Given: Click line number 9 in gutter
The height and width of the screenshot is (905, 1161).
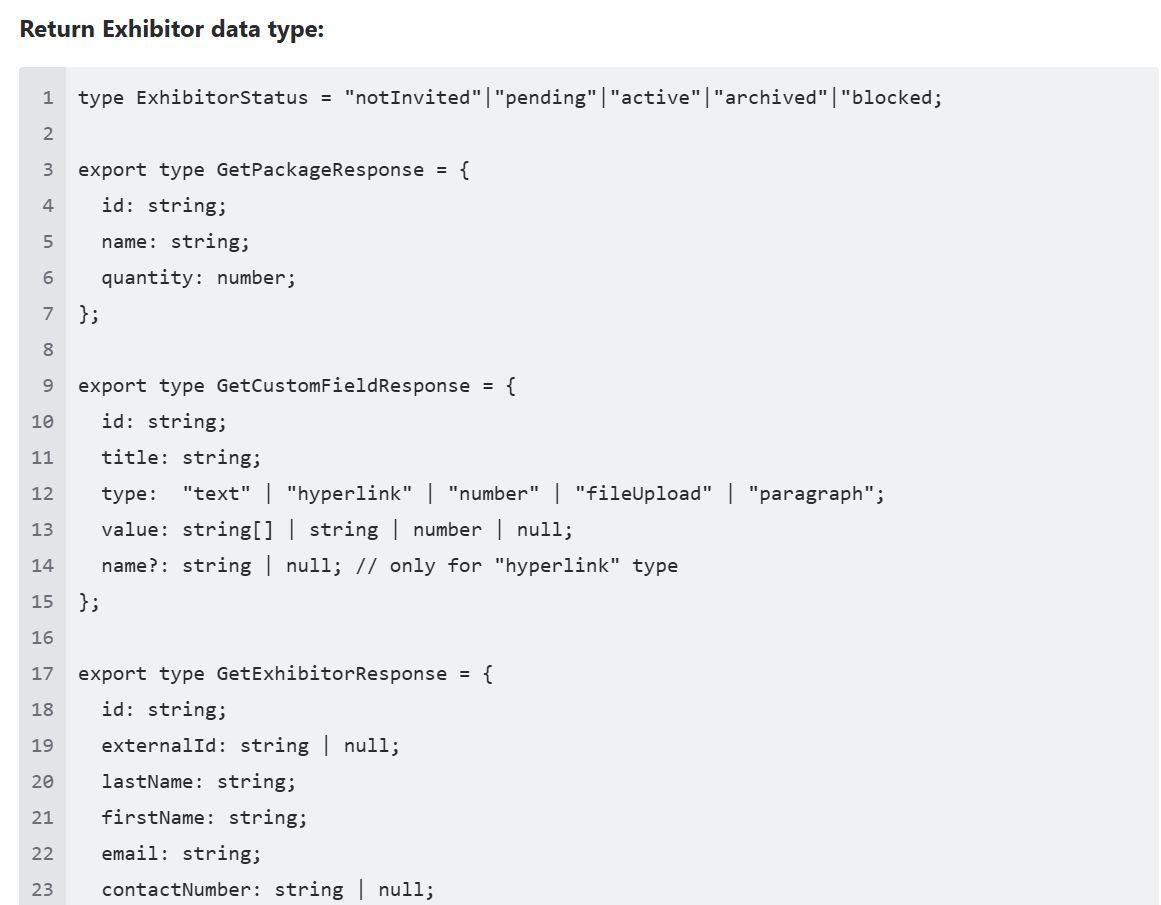Looking at the screenshot, I should [48, 386].
